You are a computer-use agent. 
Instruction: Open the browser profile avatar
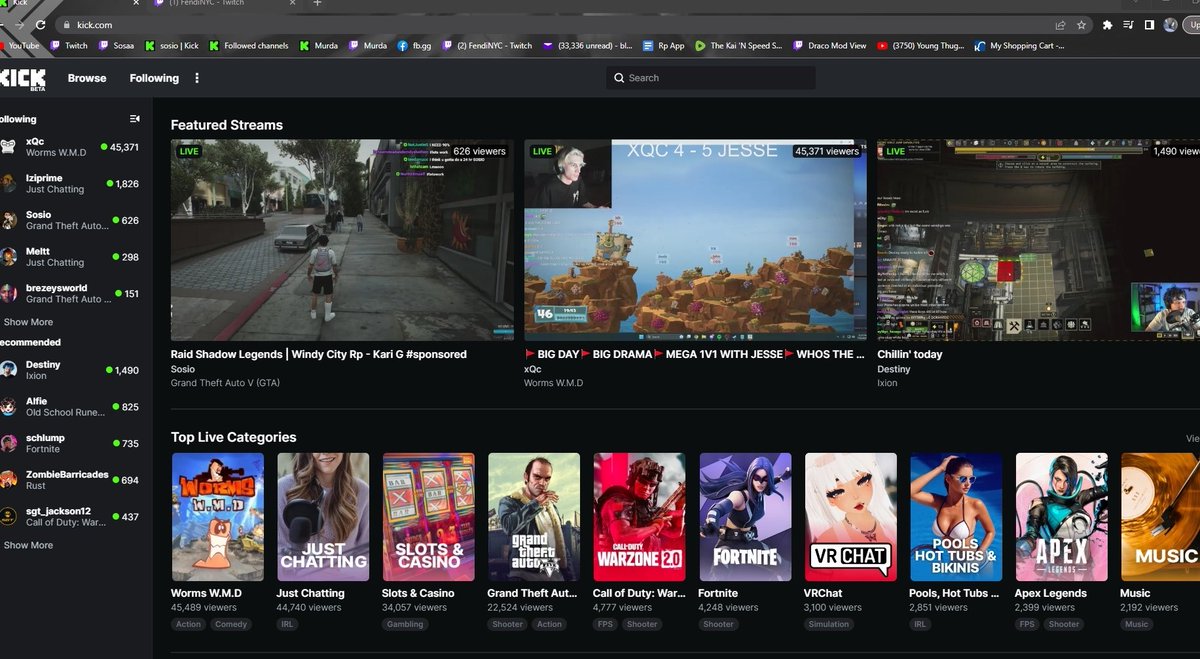[x=1171, y=24]
